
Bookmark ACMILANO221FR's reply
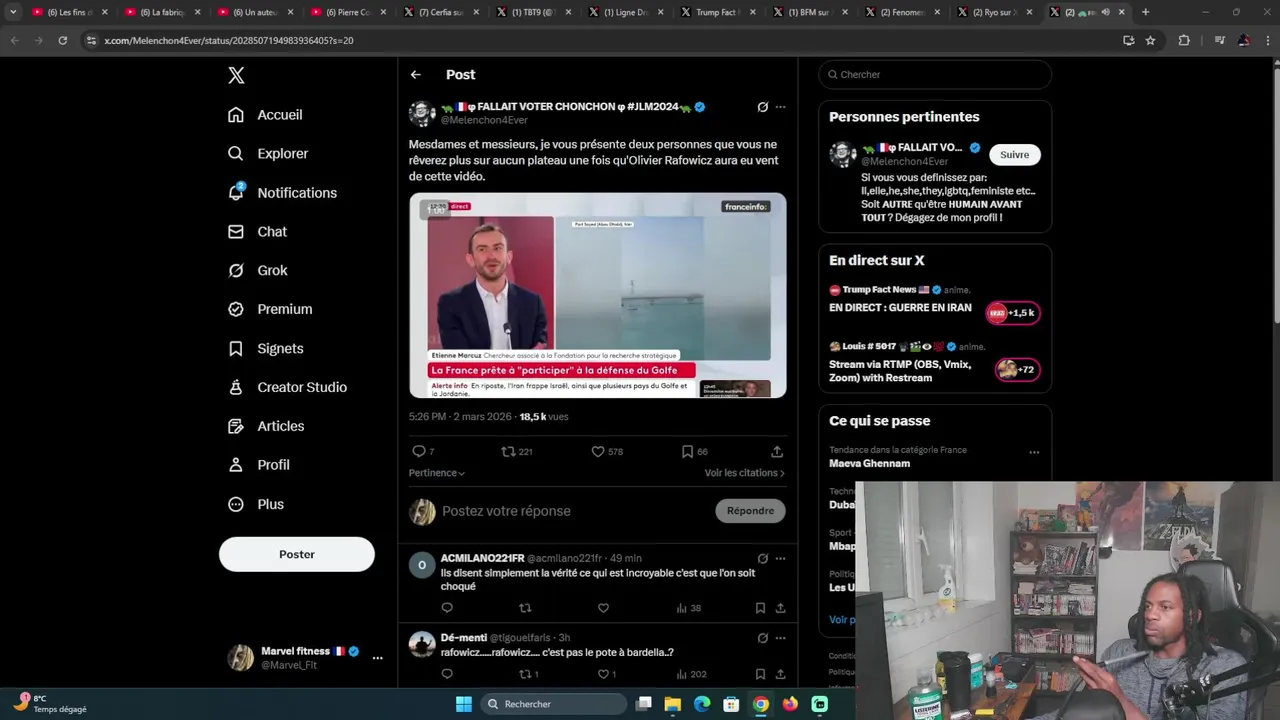(760, 608)
